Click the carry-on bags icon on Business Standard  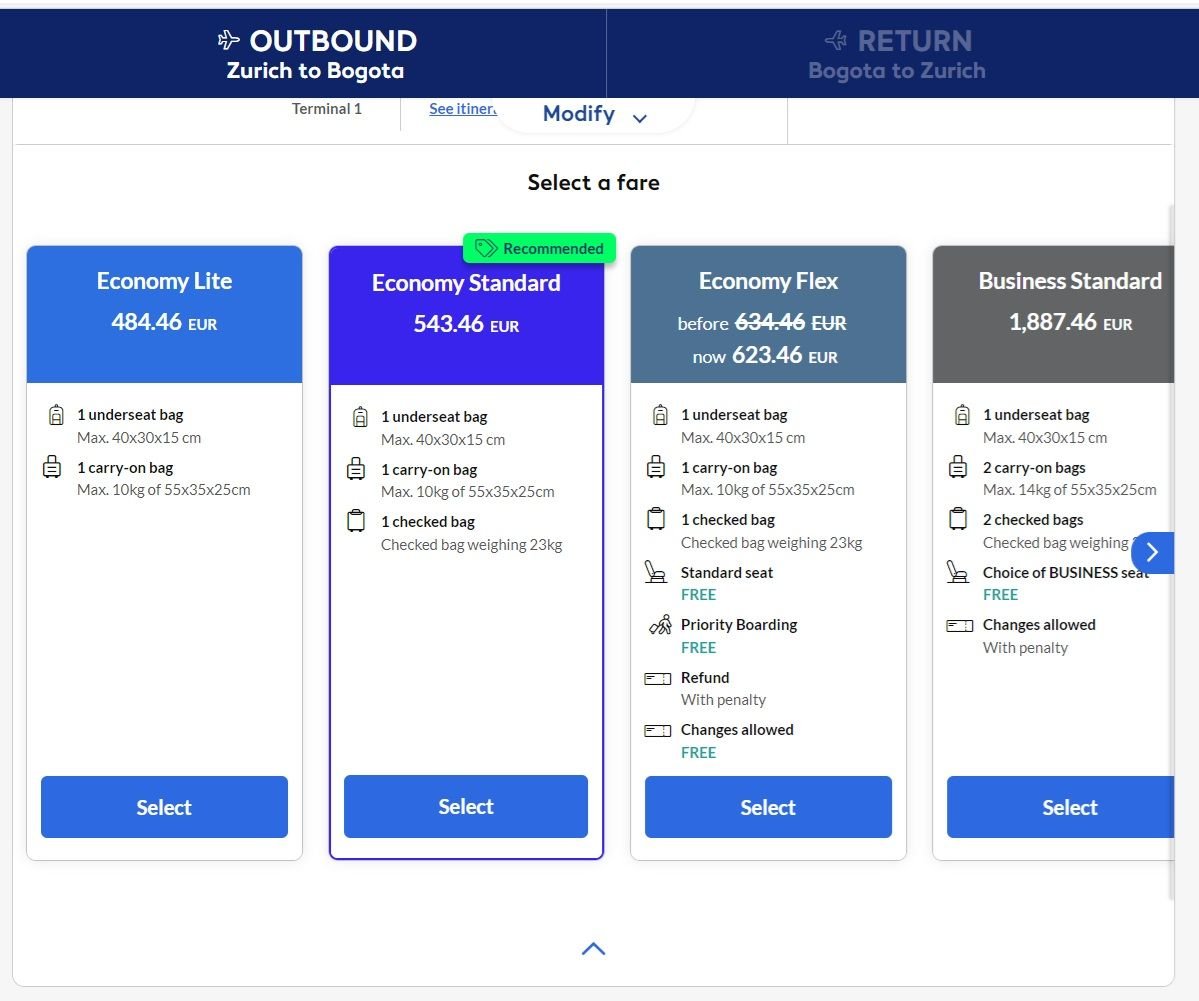957,467
